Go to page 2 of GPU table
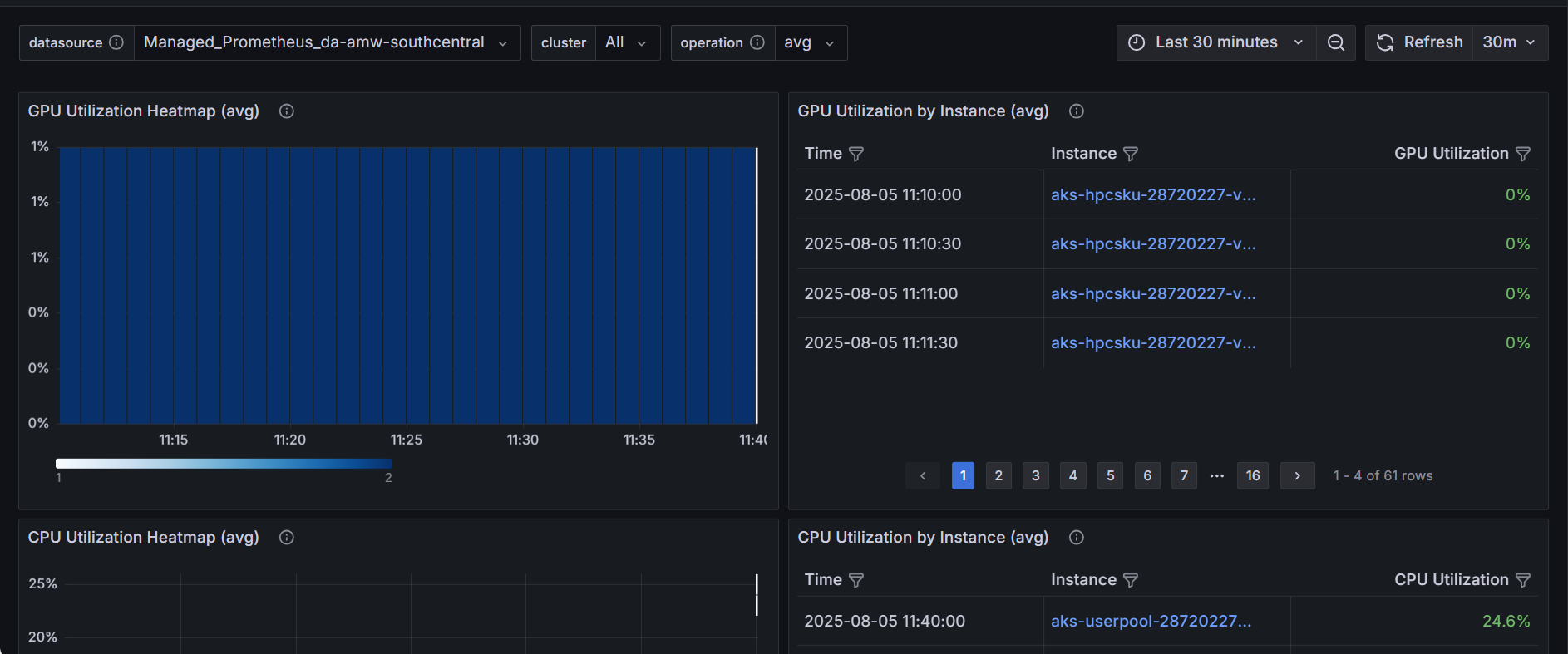 click(998, 475)
